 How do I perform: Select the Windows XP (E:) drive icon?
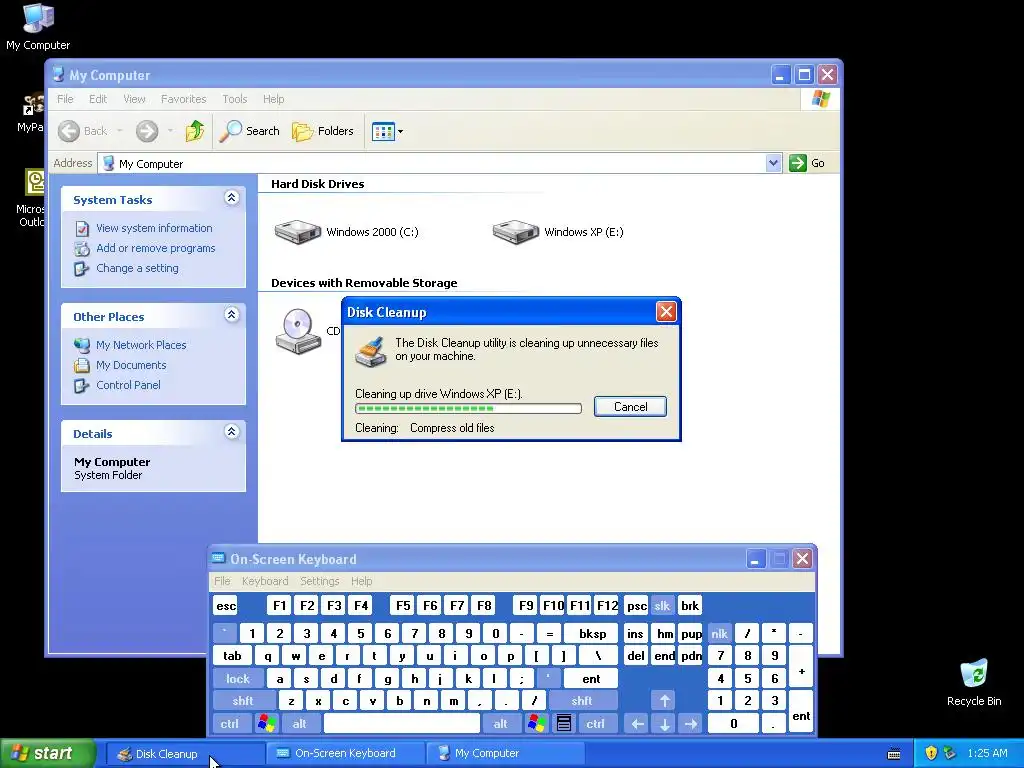[515, 232]
